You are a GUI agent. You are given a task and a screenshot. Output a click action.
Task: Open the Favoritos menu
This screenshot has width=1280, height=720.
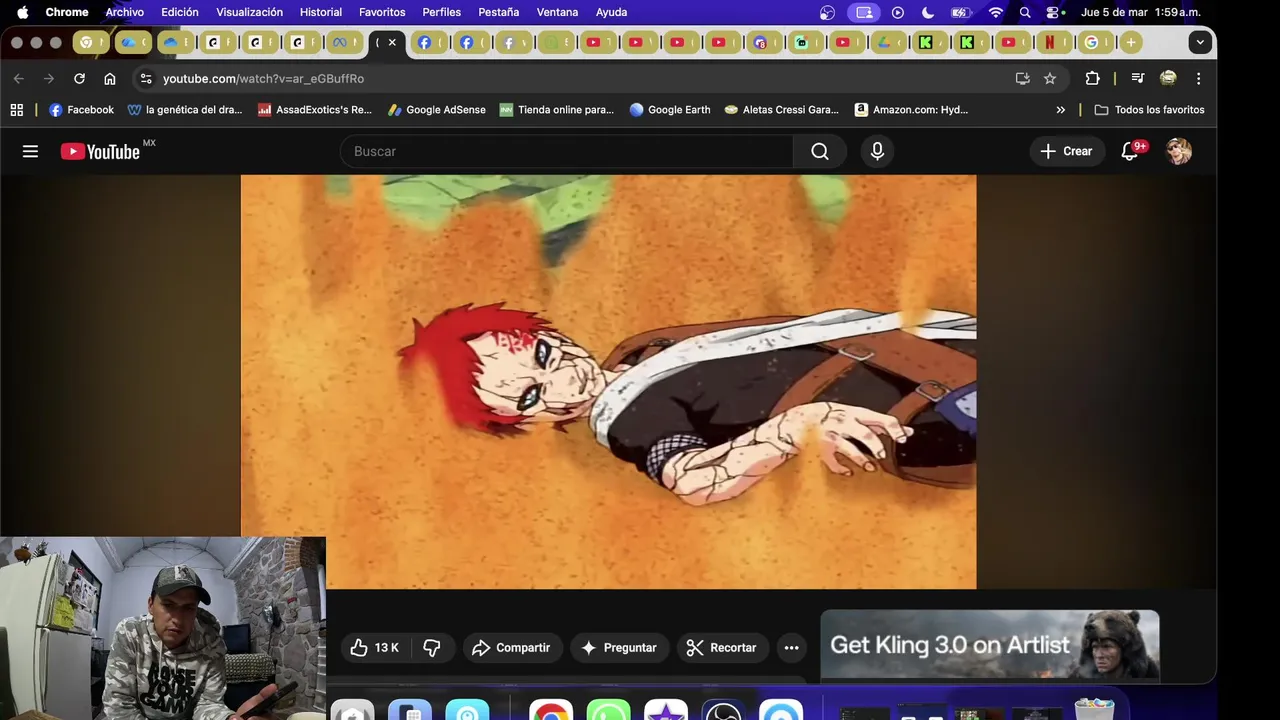click(x=382, y=12)
